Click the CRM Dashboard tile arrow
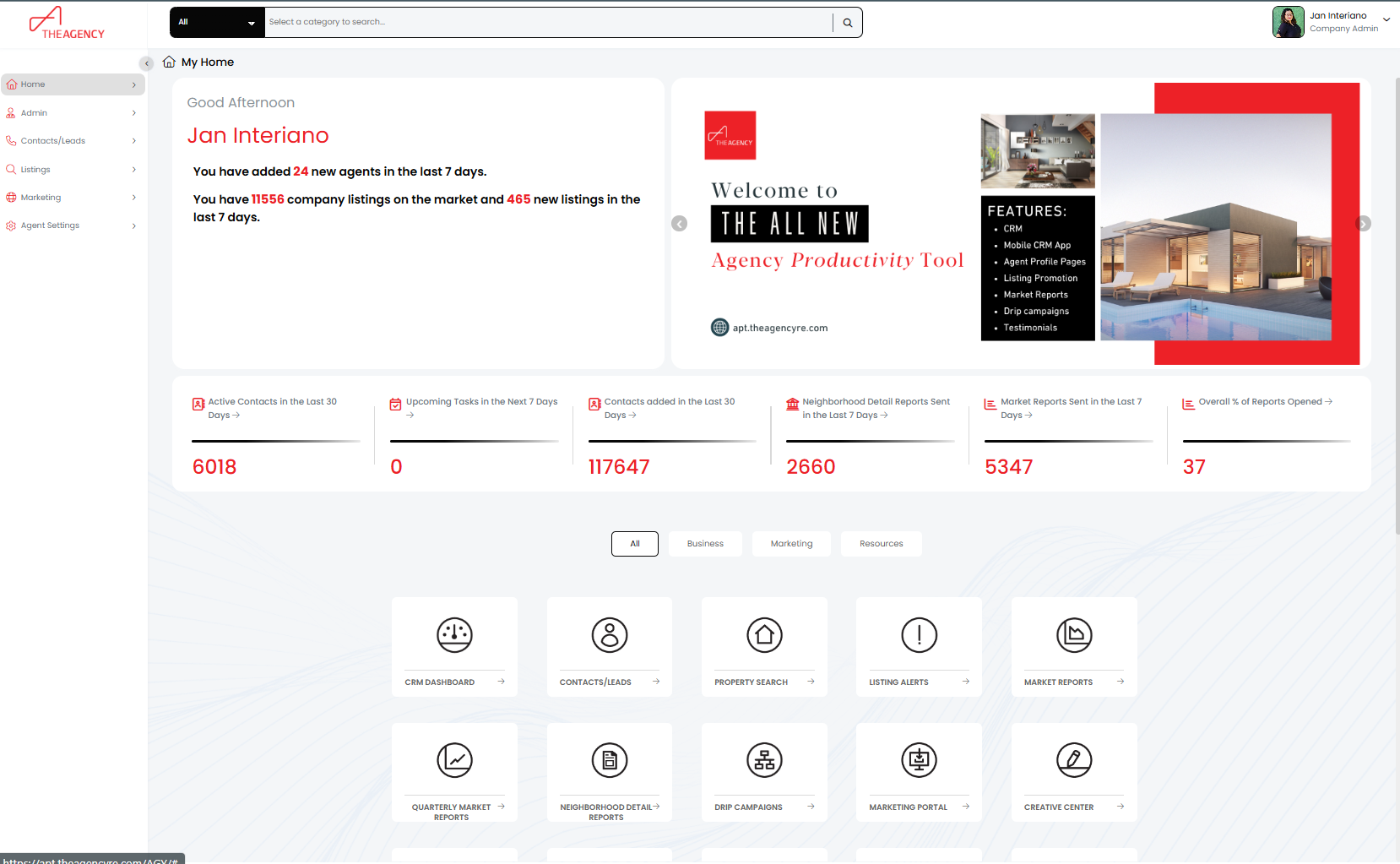 (x=501, y=682)
